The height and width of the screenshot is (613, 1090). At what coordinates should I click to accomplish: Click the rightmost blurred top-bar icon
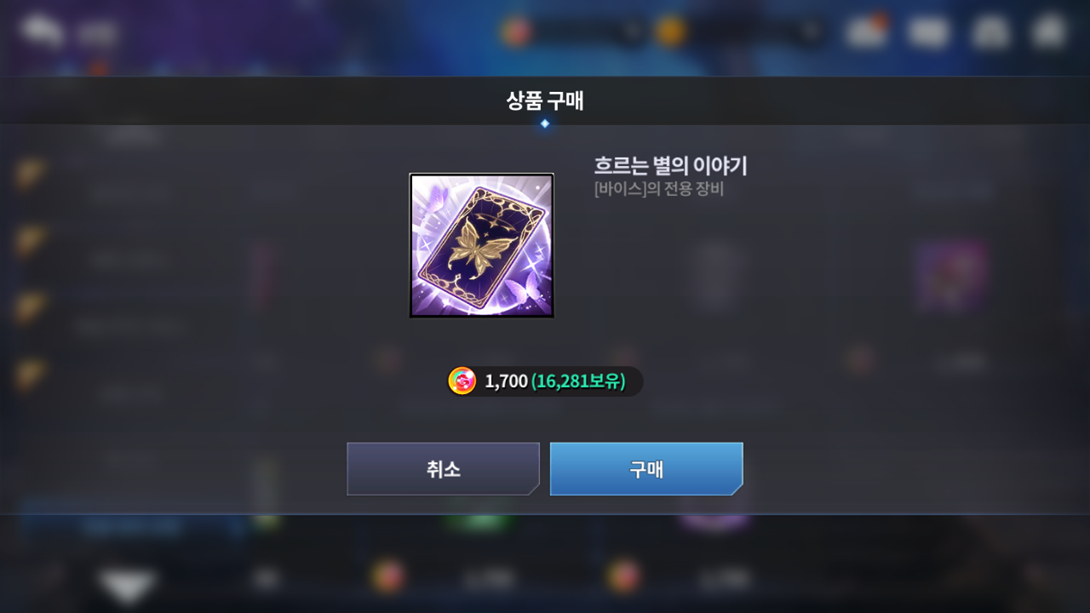click(x=1050, y=31)
